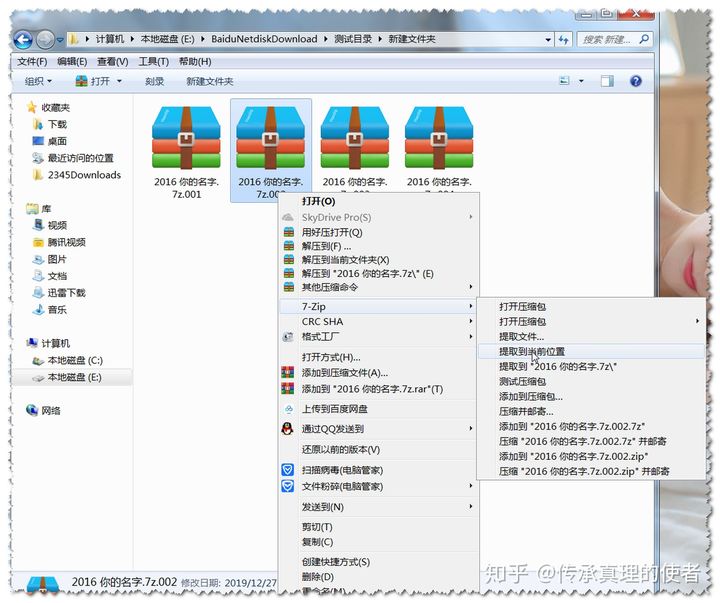Click the refresh button beside address bar
Screen dimensions: 720x603
[x=563, y=40]
